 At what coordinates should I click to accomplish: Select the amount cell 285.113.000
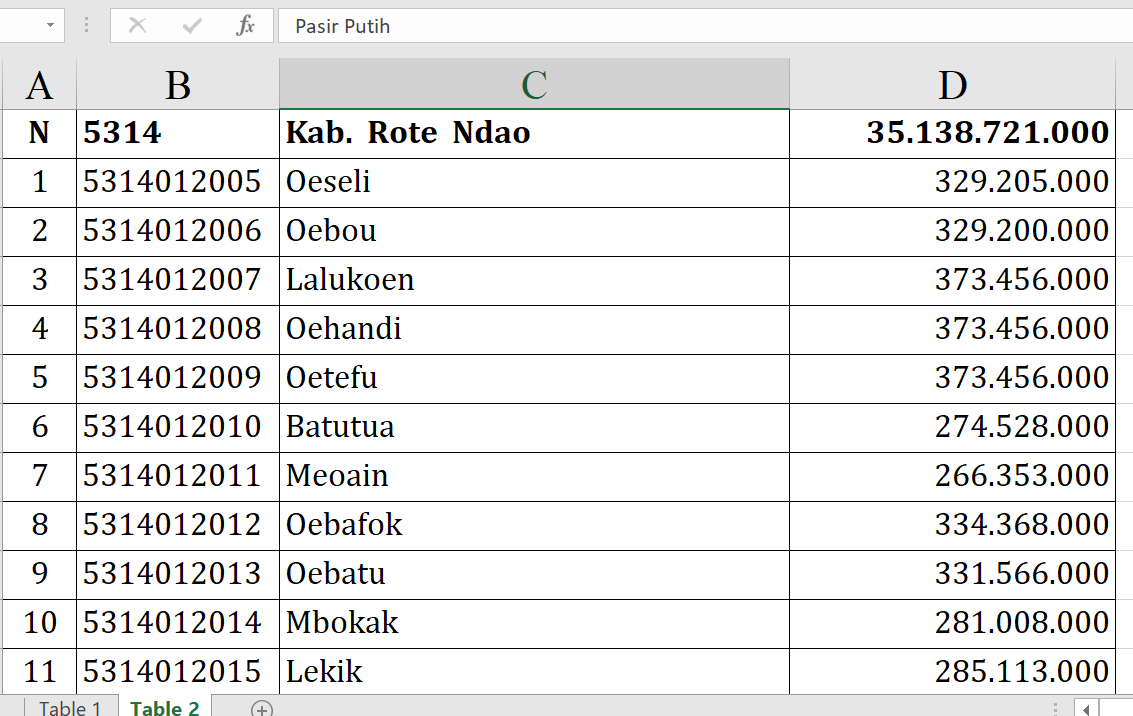952,672
